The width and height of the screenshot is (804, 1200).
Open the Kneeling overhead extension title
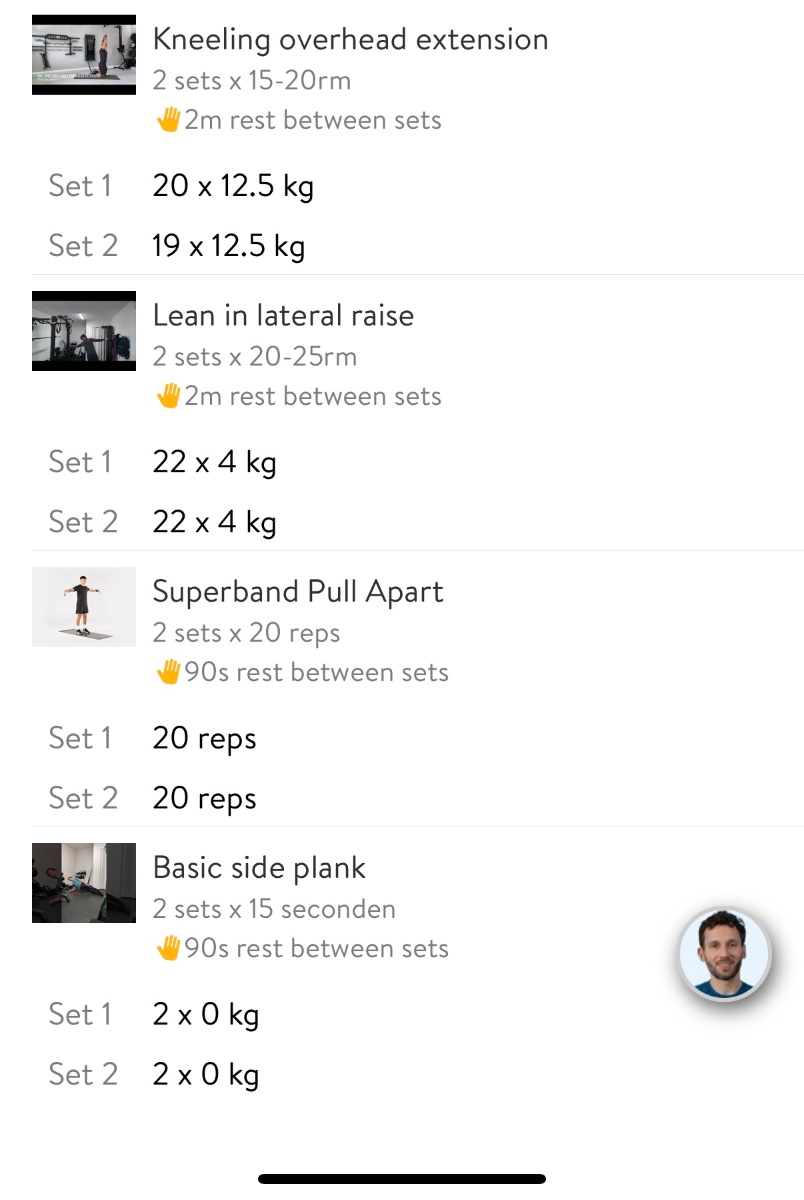350,40
